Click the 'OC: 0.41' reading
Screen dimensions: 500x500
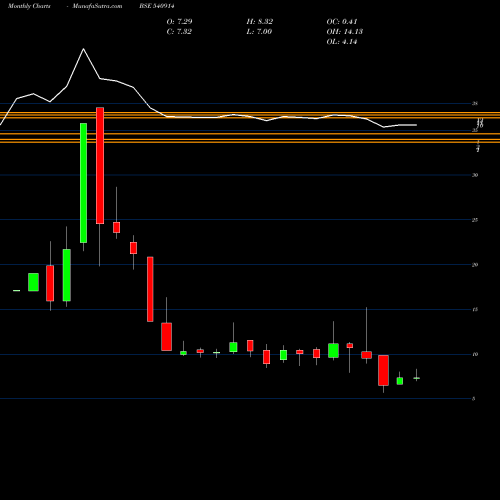(342, 22)
